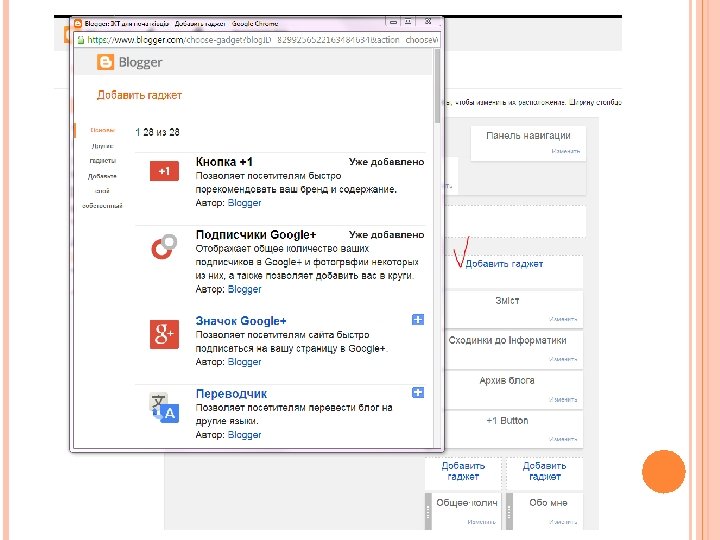This screenshot has height=540, width=720.
Task: Open the Добавьте свой собственный tab
Action: (102, 191)
